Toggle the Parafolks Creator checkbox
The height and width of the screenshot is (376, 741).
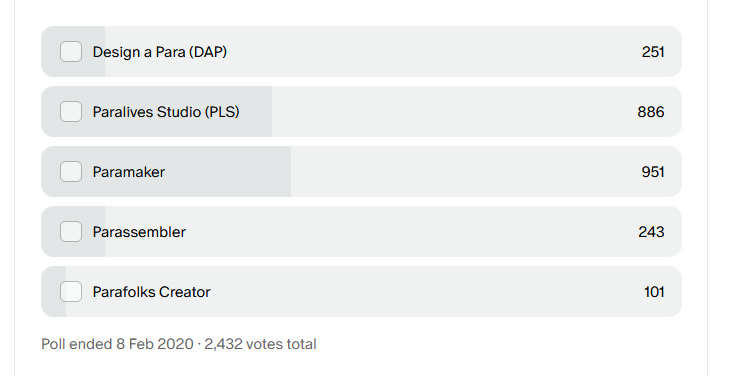(x=71, y=291)
